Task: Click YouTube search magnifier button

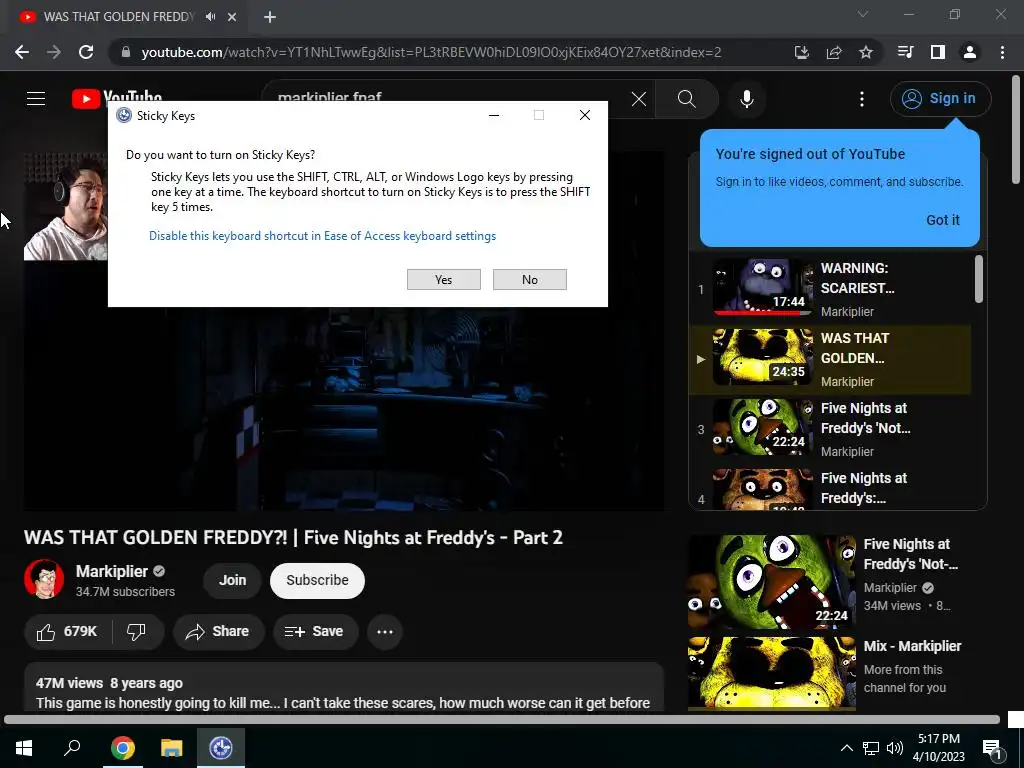Action: (686, 99)
